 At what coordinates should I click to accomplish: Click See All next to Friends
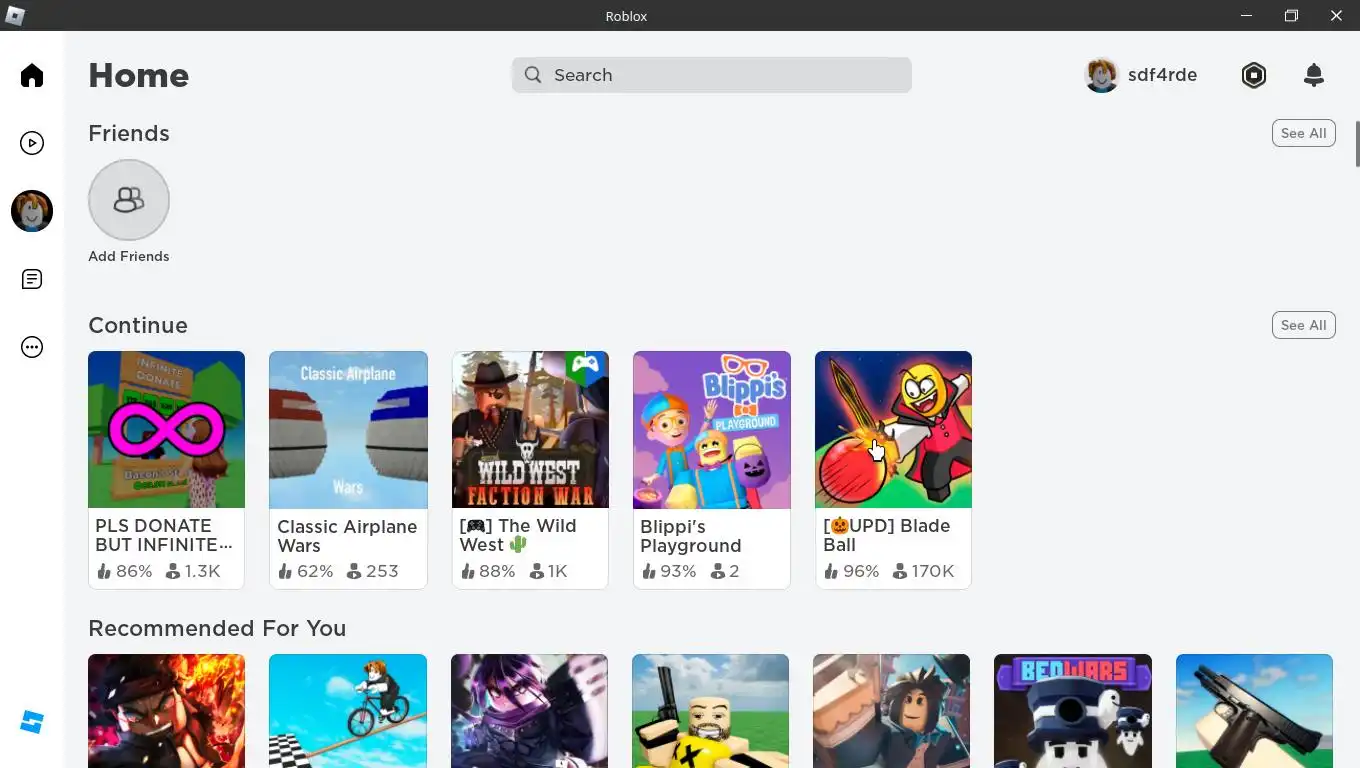[x=1304, y=133]
